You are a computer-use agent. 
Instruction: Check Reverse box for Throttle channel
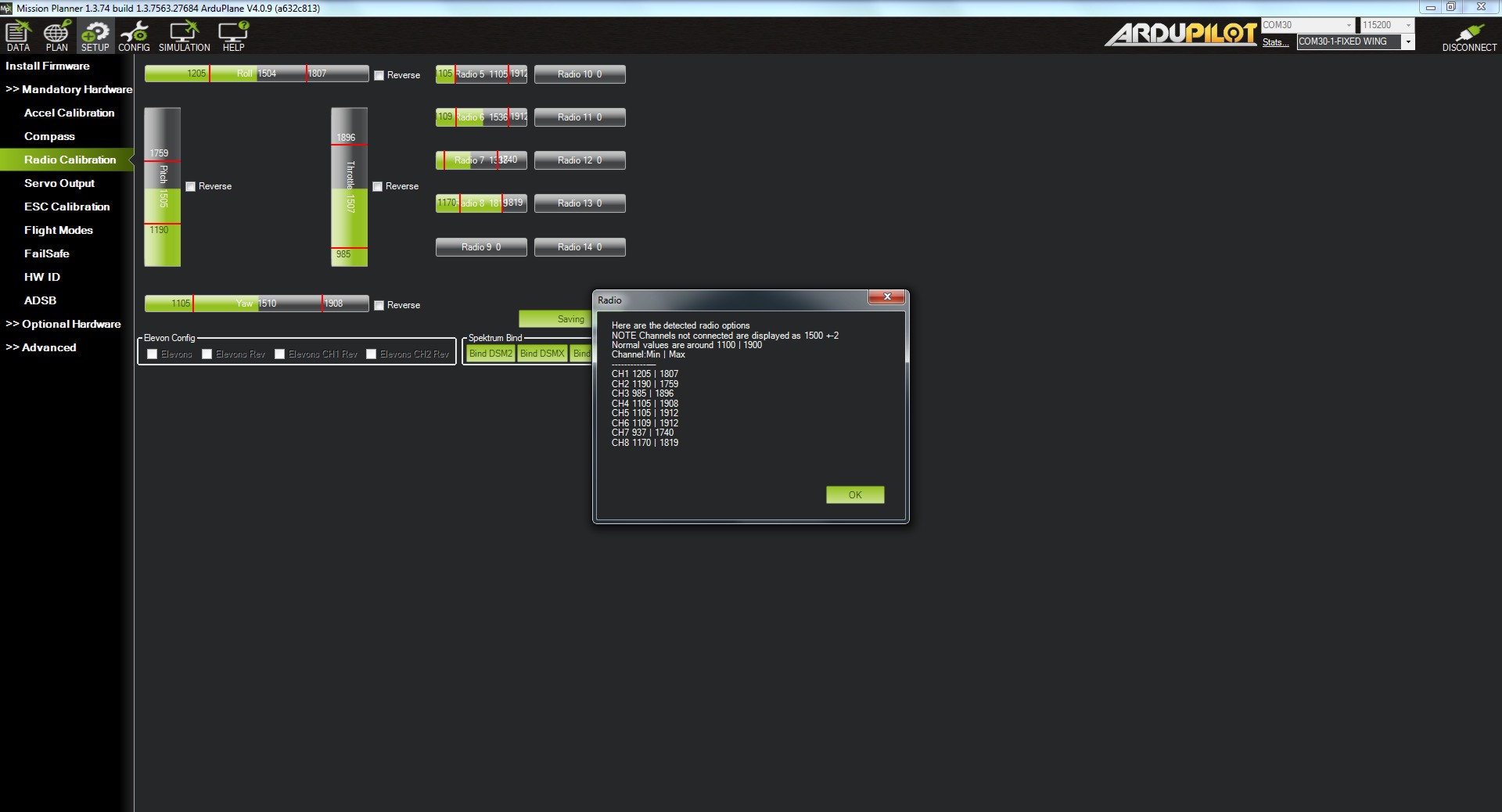[378, 187]
